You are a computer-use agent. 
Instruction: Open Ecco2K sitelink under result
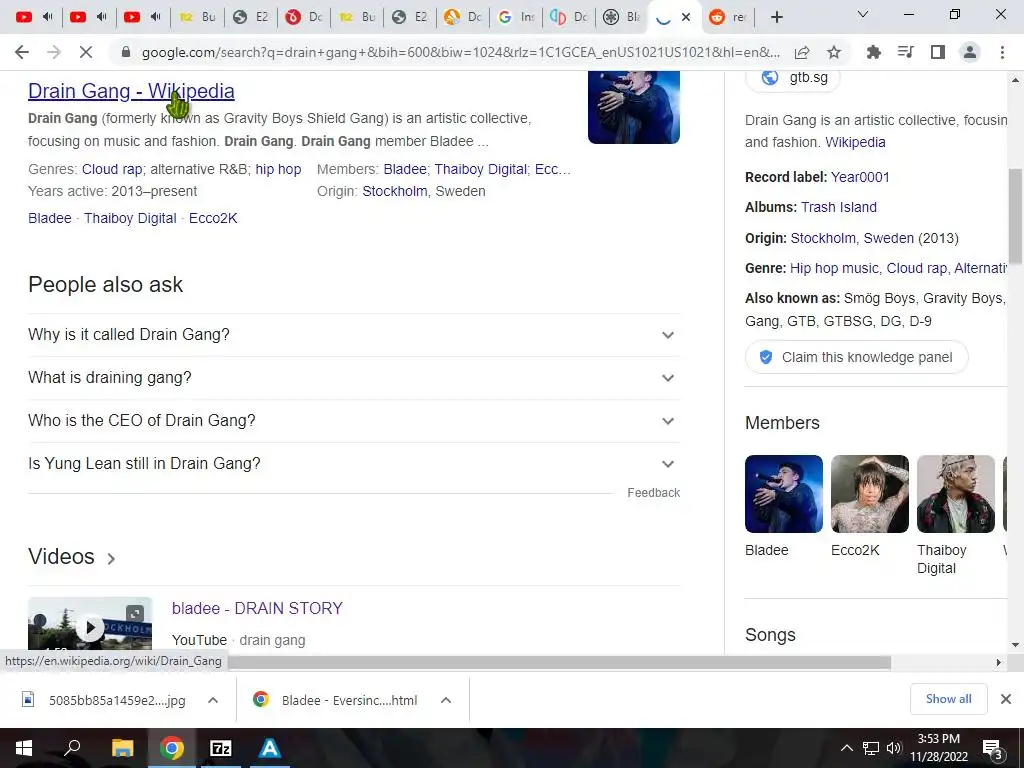[213, 218]
